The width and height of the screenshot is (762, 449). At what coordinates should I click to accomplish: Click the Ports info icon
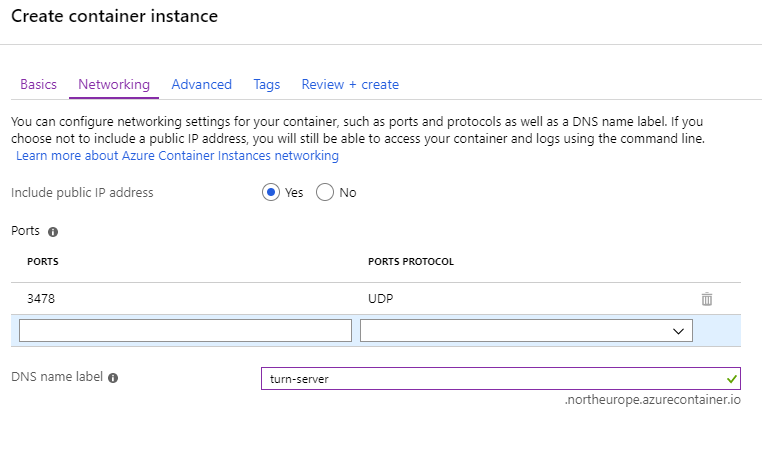click(x=53, y=231)
